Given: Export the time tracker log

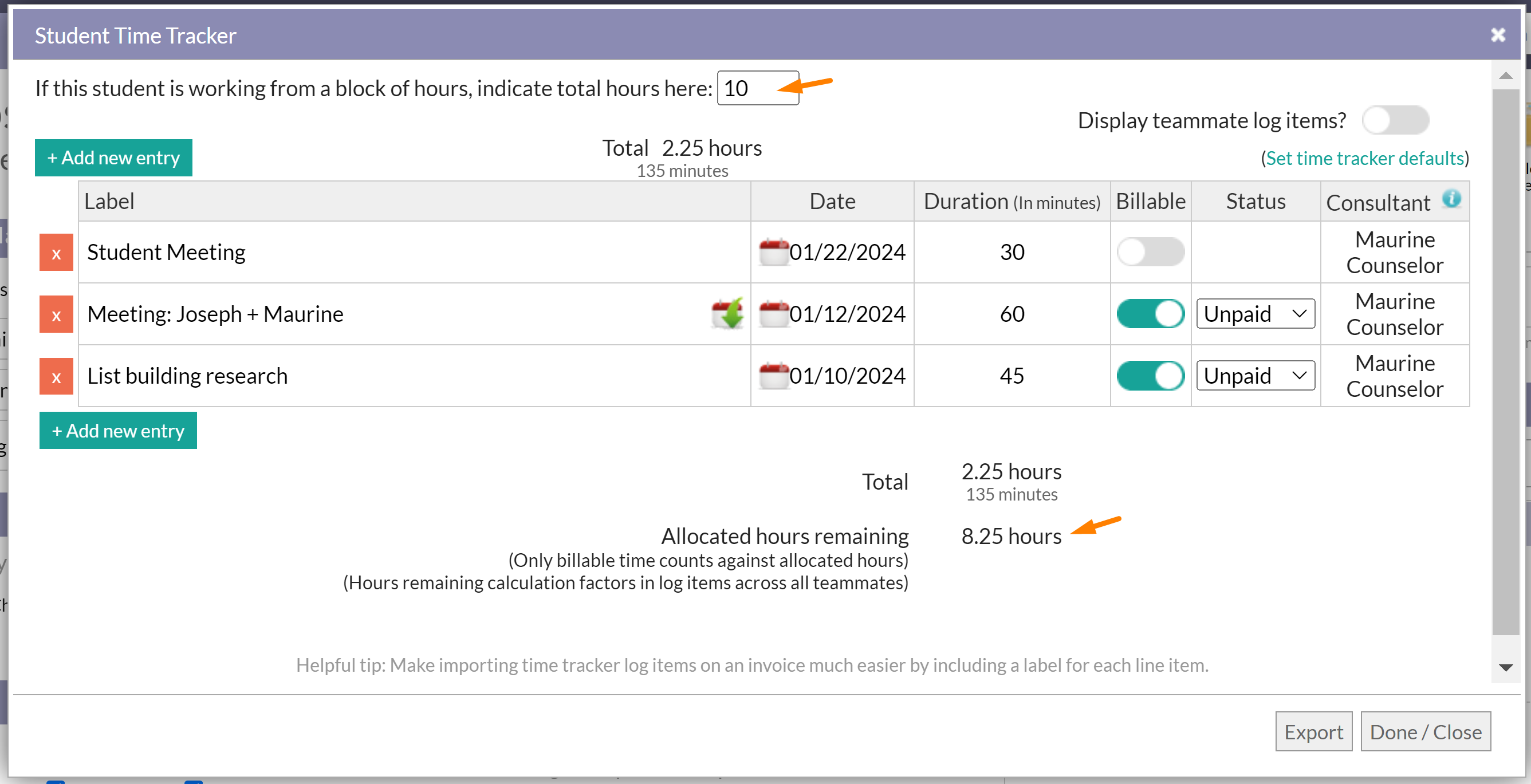Looking at the screenshot, I should coord(1313,732).
